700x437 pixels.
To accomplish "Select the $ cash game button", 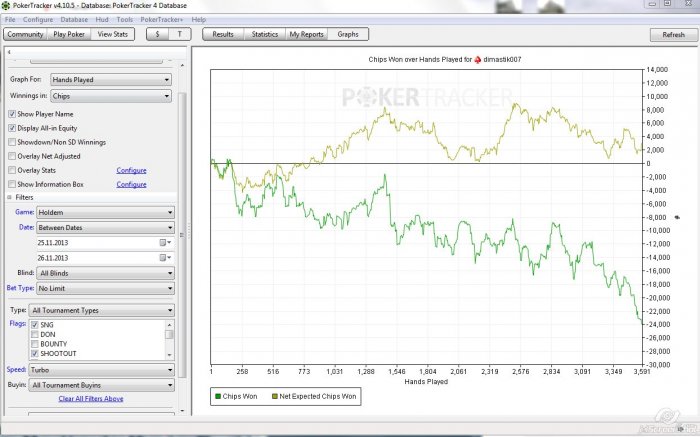I will [157, 34].
